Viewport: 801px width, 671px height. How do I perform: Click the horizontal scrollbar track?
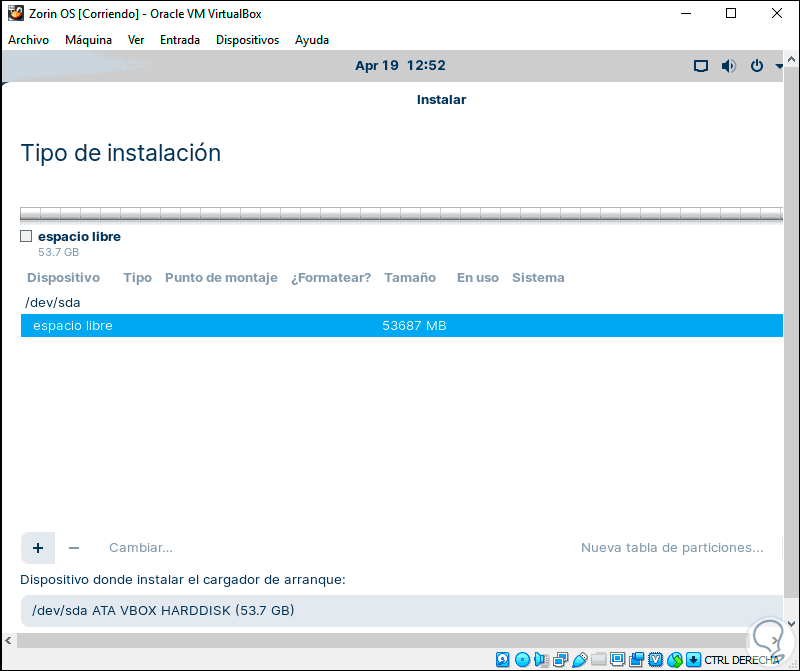pos(383,640)
